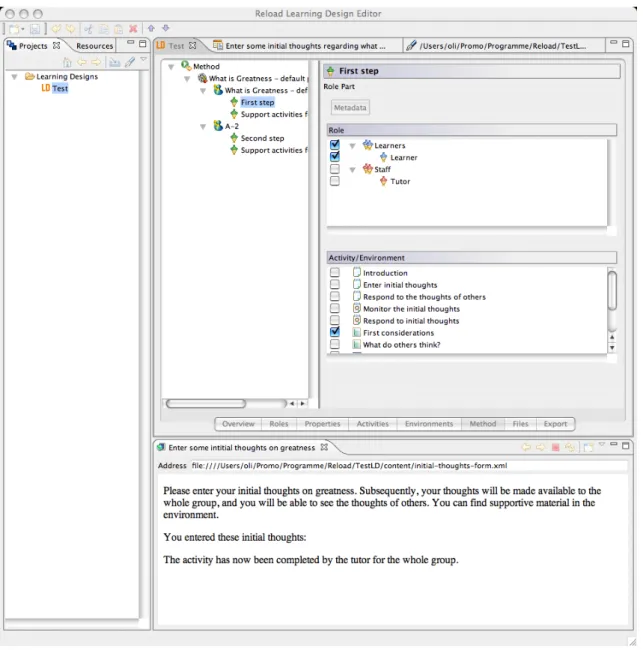Uncheck the Learner role checkbox
Screen dimensions: 643x650
click(x=335, y=157)
